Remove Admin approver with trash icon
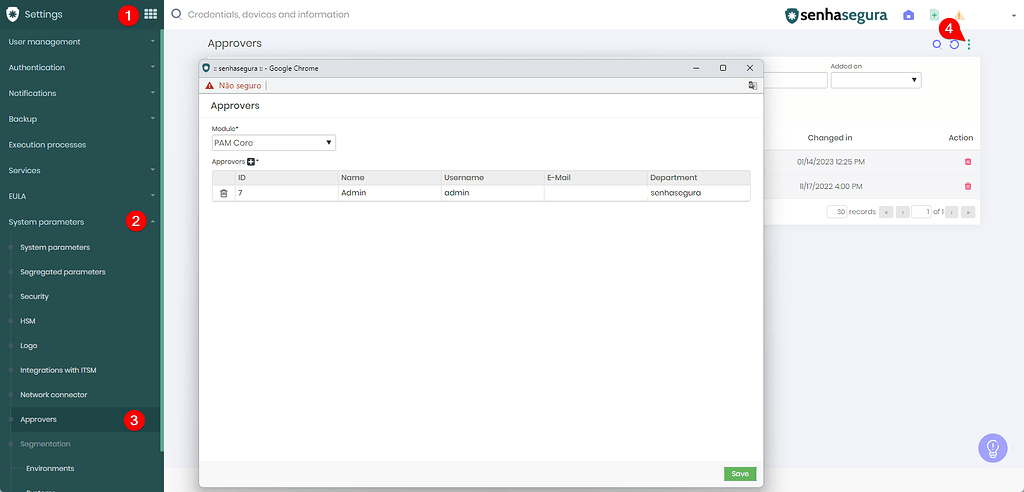This screenshot has height=492, width=1024. tap(223, 193)
